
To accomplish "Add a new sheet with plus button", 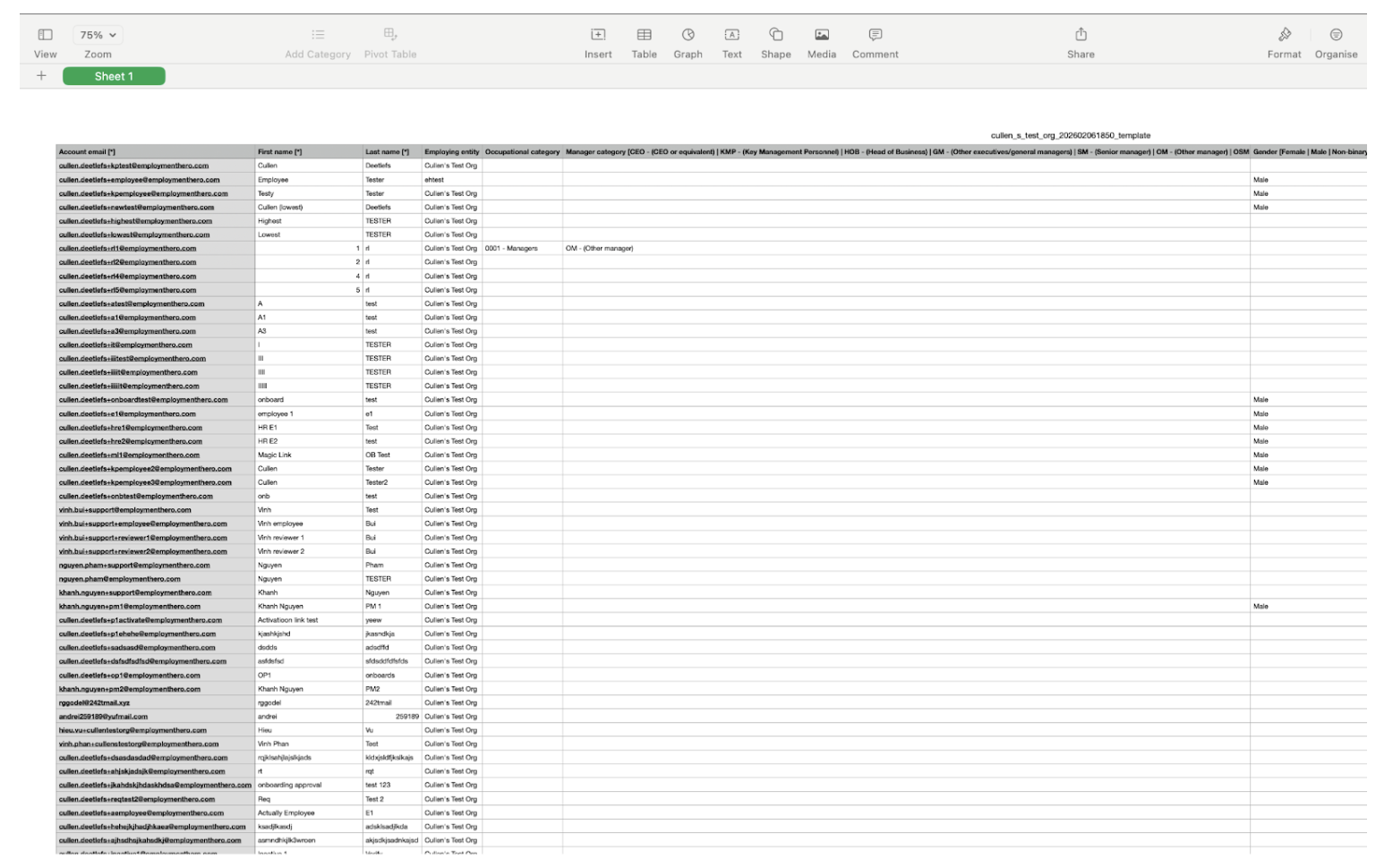I will pos(41,76).
